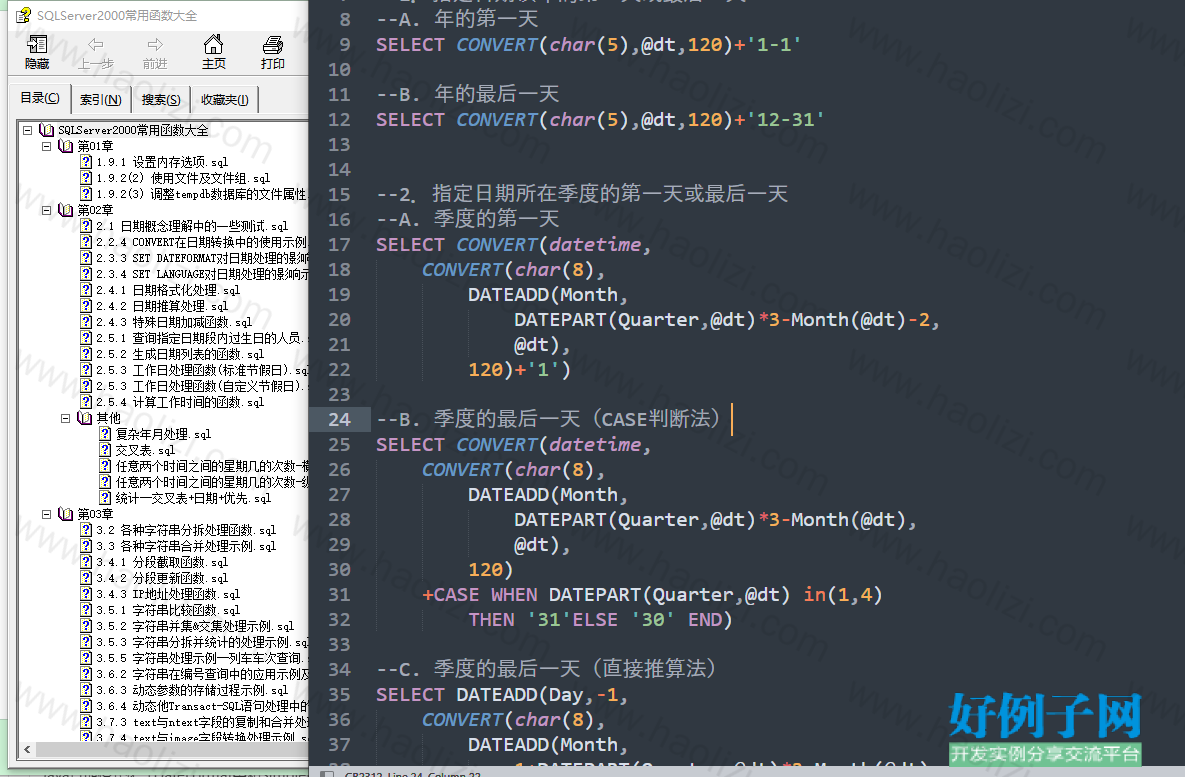Open topic 1.9.2(3) 调整tempdb数据库的文件属性
Screen dimensions: 1185x777
201,194
